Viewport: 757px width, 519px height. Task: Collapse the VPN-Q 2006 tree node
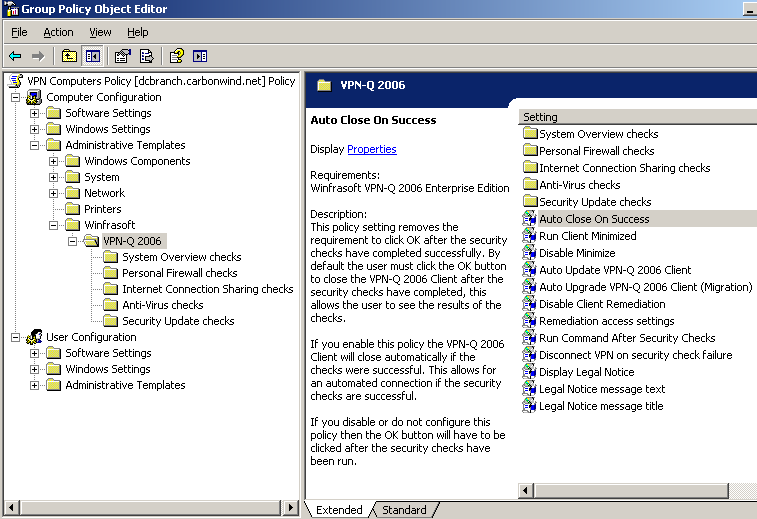click(x=72, y=241)
